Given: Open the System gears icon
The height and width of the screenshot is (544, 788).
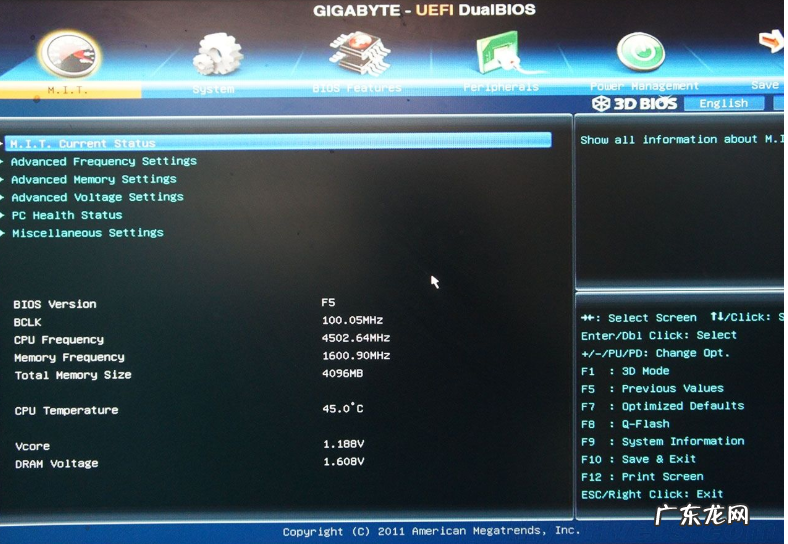Looking at the screenshot, I should point(218,54).
